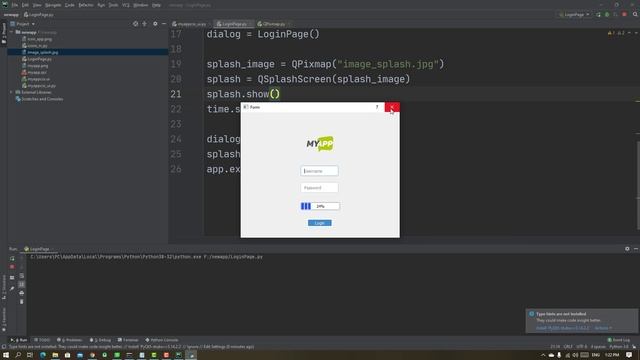The height and width of the screenshot is (360, 640).
Task: Hide the Run panel with minus icon
Action: (636, 249)
